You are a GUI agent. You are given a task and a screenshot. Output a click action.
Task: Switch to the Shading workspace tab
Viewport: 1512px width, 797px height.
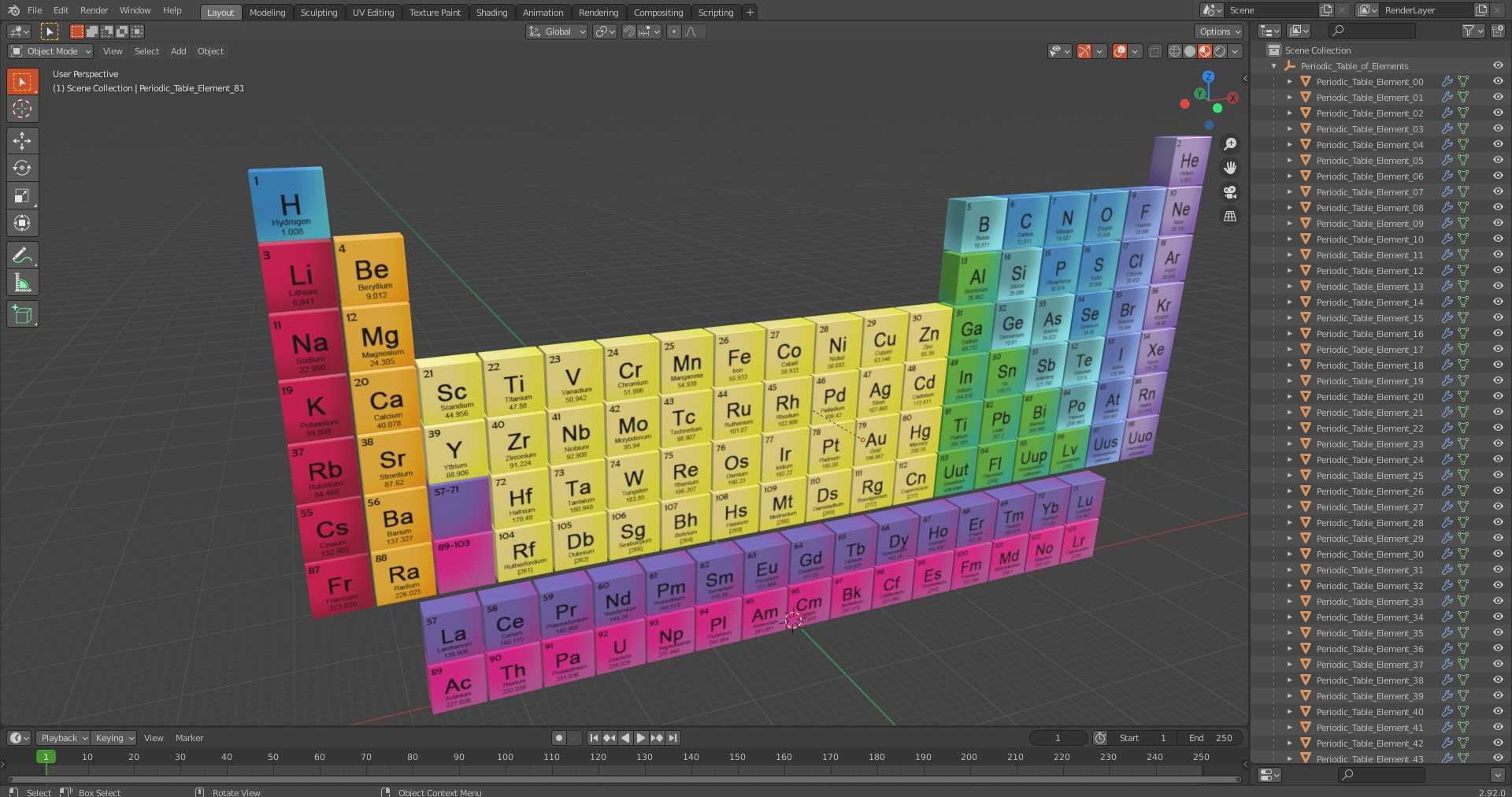491,13
